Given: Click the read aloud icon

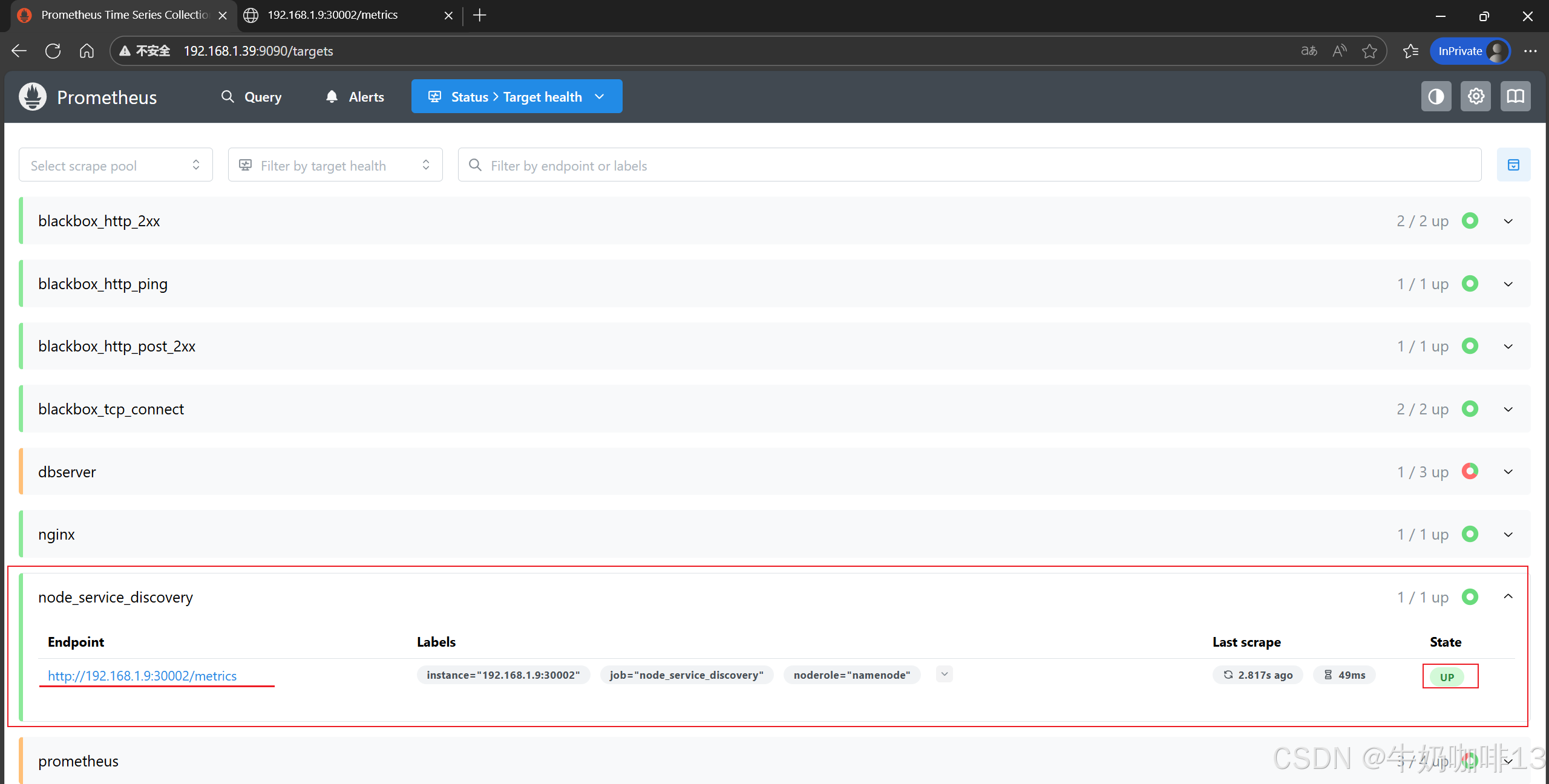Looking at the screenshot, I should (x=1340, y=51).
